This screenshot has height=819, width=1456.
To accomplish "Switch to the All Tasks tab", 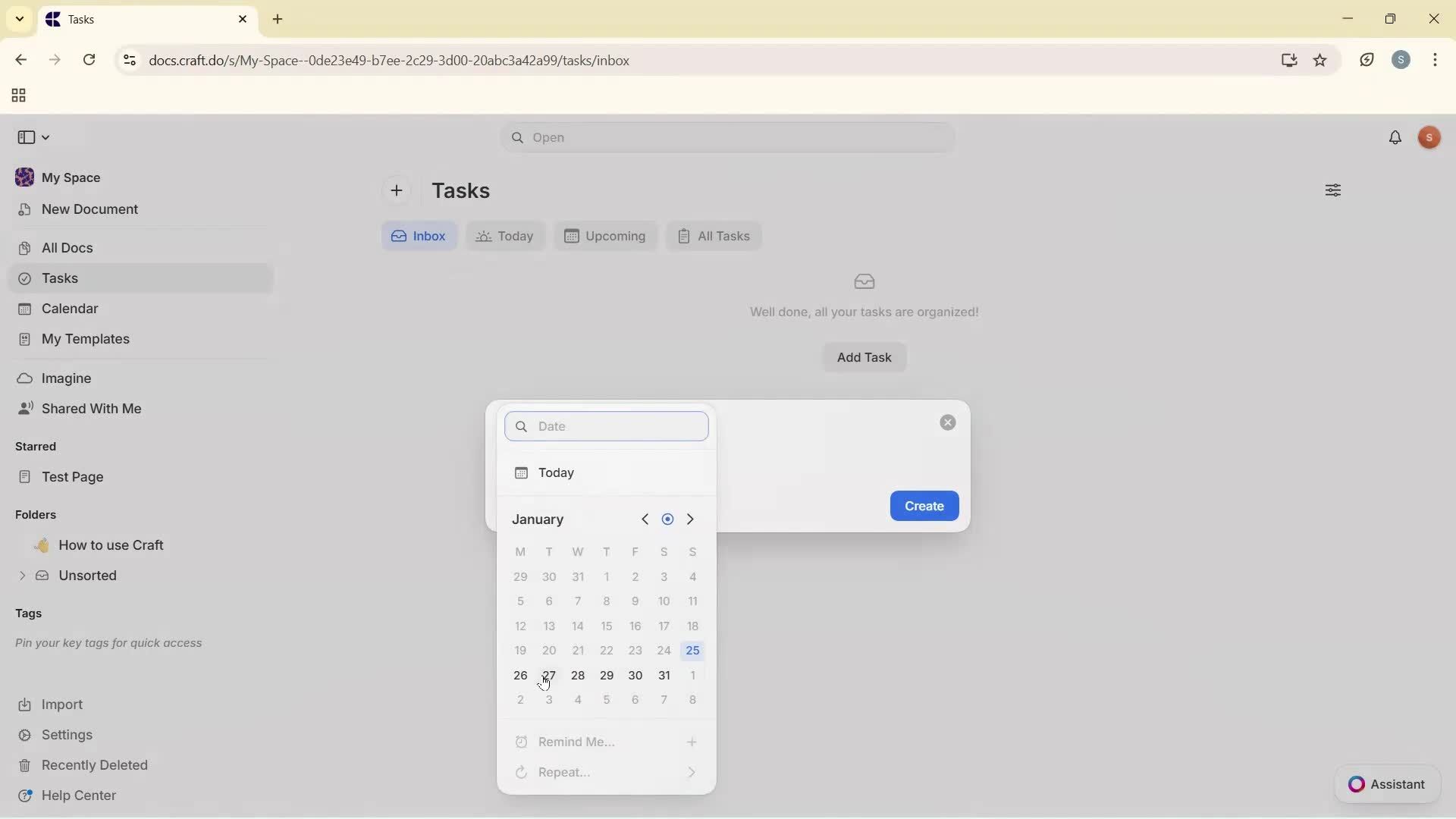I will tap(714, 236).
